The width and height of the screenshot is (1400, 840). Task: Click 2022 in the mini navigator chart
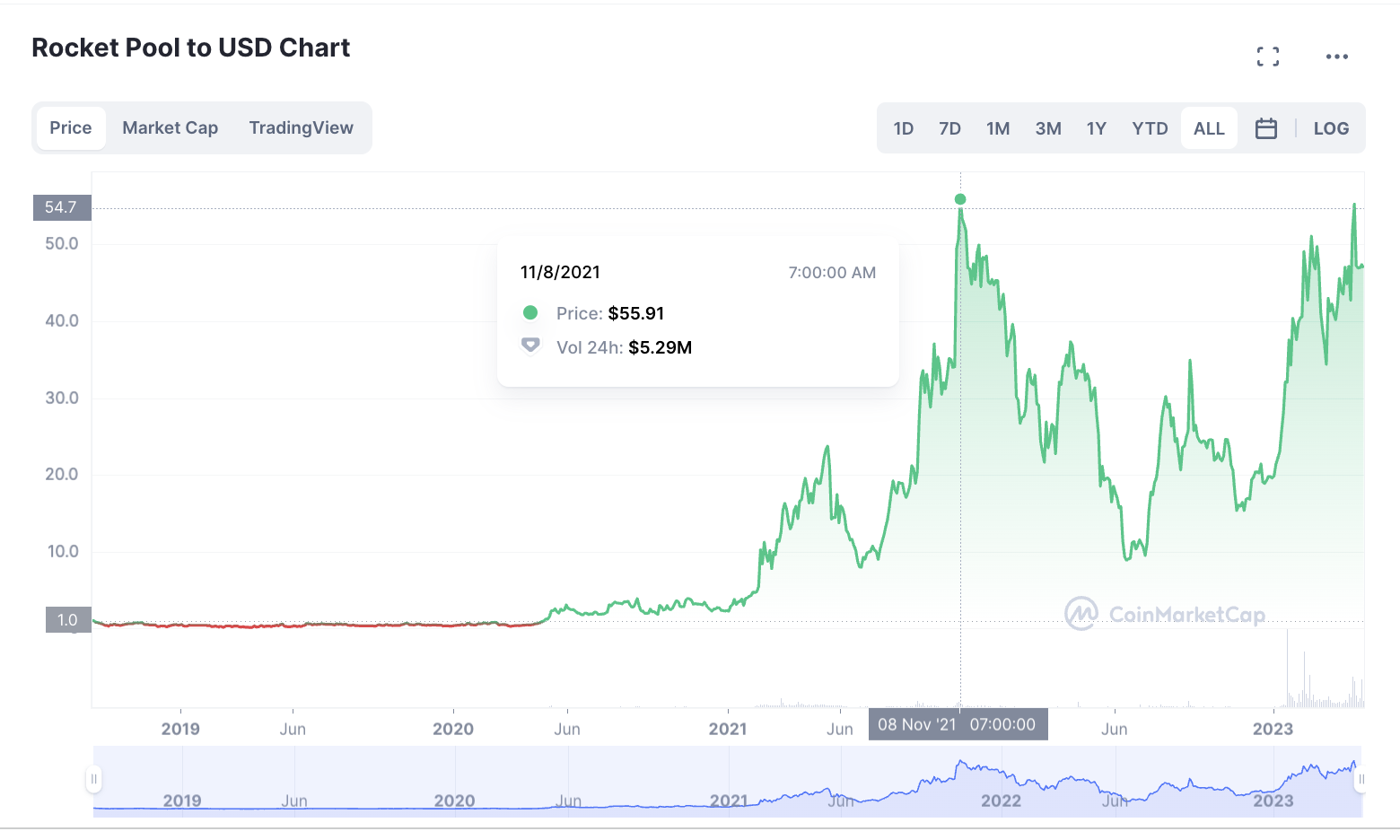point(1001,801)
